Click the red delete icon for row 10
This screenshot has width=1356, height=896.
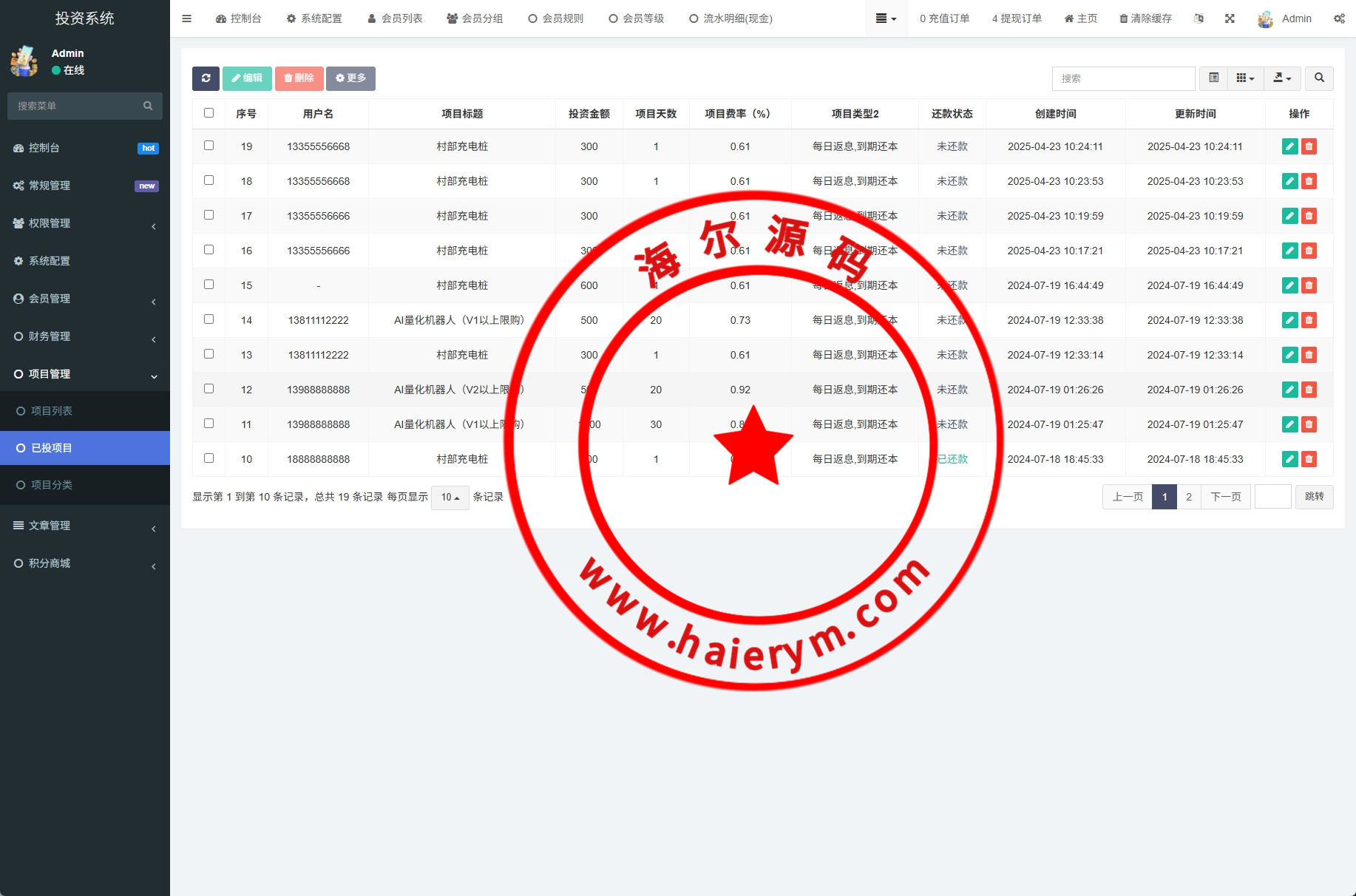(x=1309, y=459)
